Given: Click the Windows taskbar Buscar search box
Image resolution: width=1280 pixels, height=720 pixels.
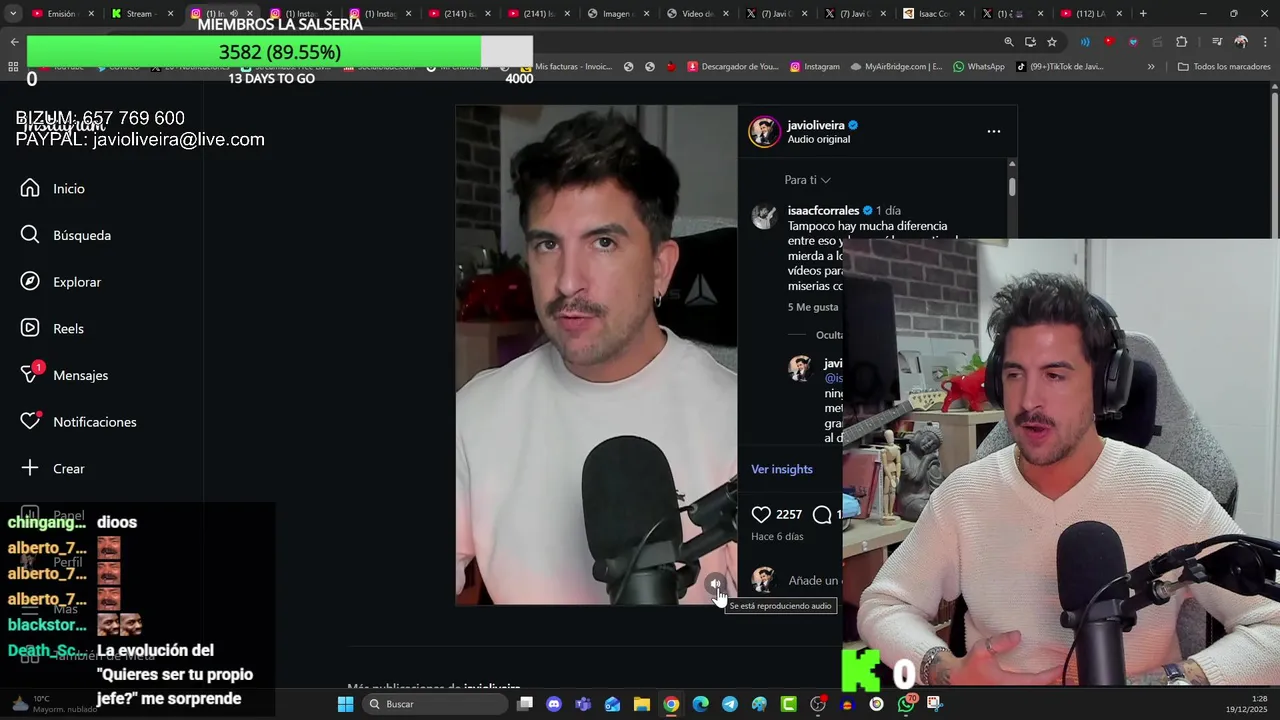Looking at the screenshot, I should coord(433,704).
